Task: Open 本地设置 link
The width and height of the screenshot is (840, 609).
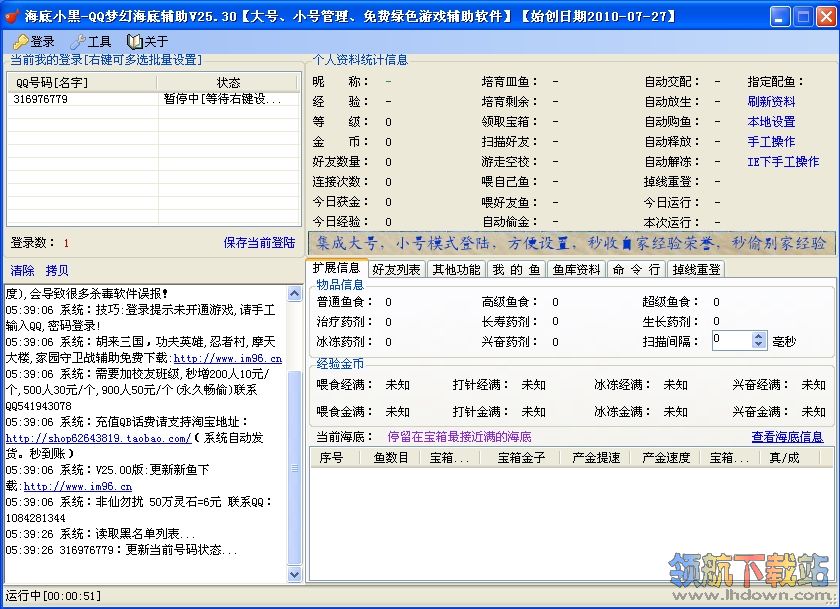Action: tap(771, 122)
